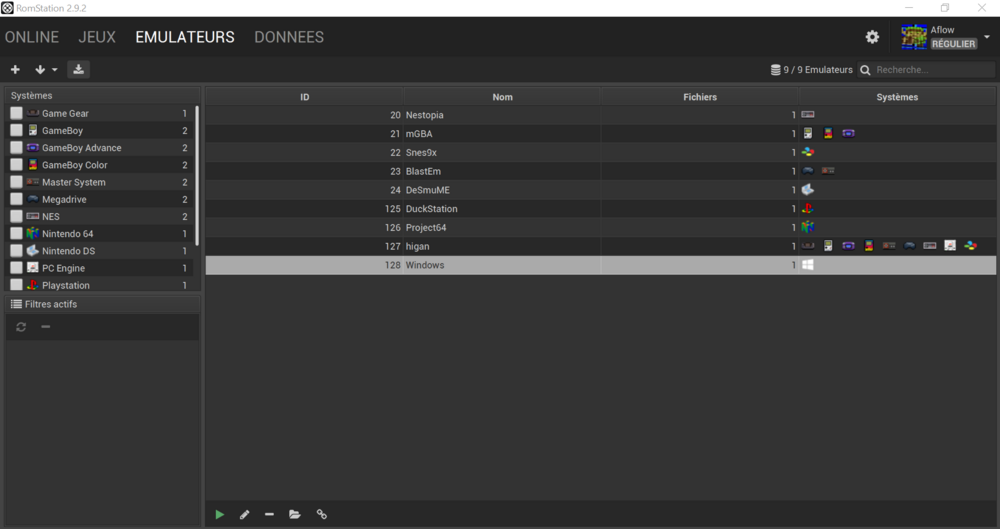The image size is (1000, 529).
Task: Click the plus add emulator icon
Action: [15, 69]
